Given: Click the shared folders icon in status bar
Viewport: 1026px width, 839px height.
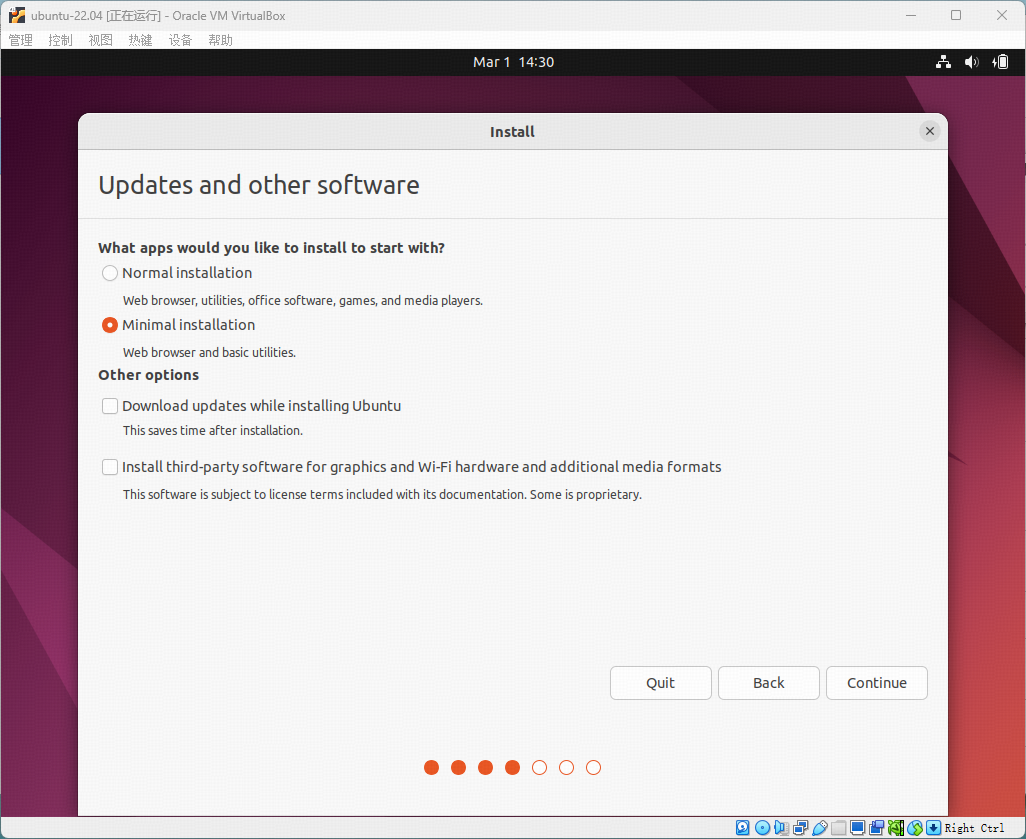Looking at the screenshot, I should pyautogui.click(x=838, y=828).
